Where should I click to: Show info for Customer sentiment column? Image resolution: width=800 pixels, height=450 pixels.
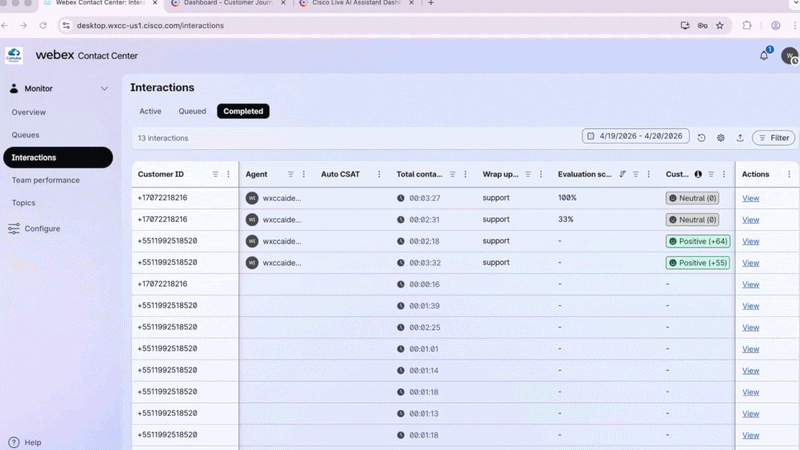point(698,174)
